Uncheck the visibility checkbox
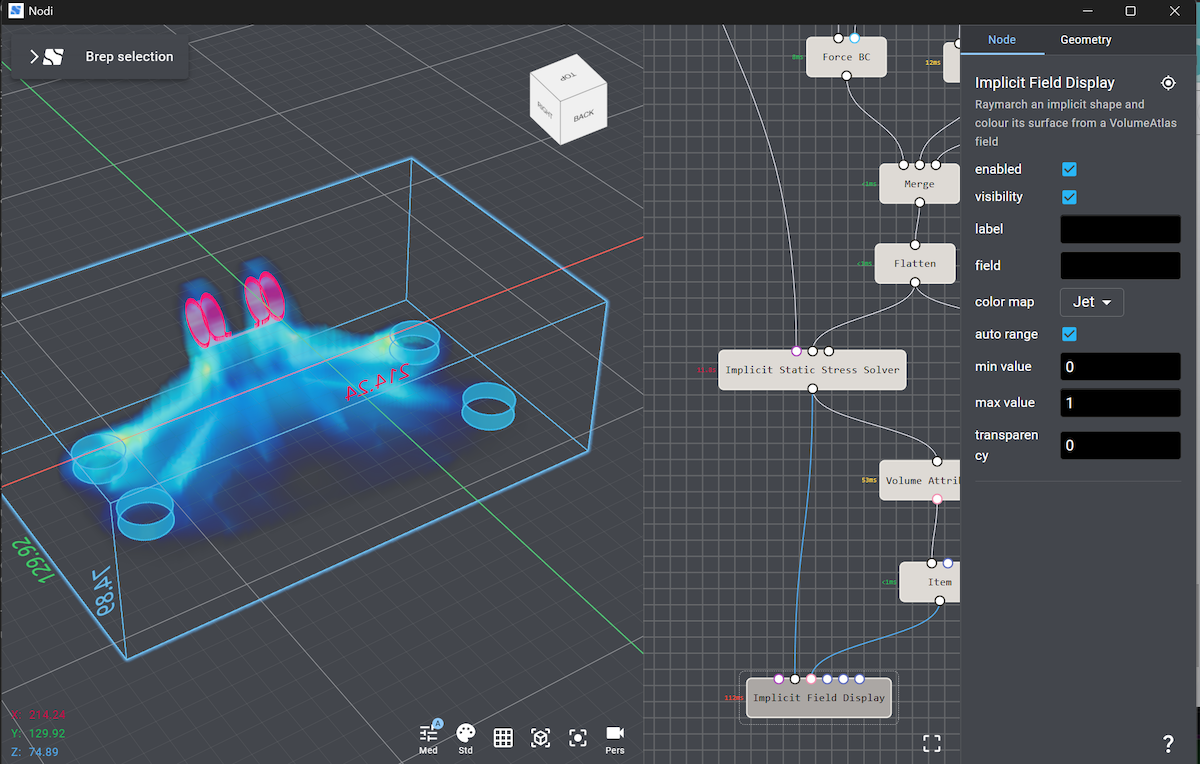This screenshot has height=764, width=1200. pos(1069,197)
